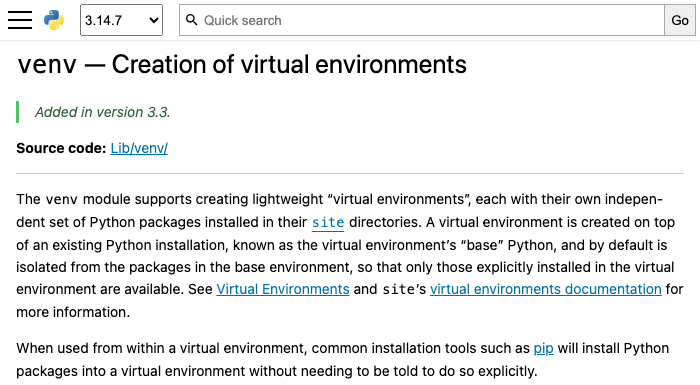Click the magnifier icon in search box
Screen dimensions: 700x385
click(192, 20)
